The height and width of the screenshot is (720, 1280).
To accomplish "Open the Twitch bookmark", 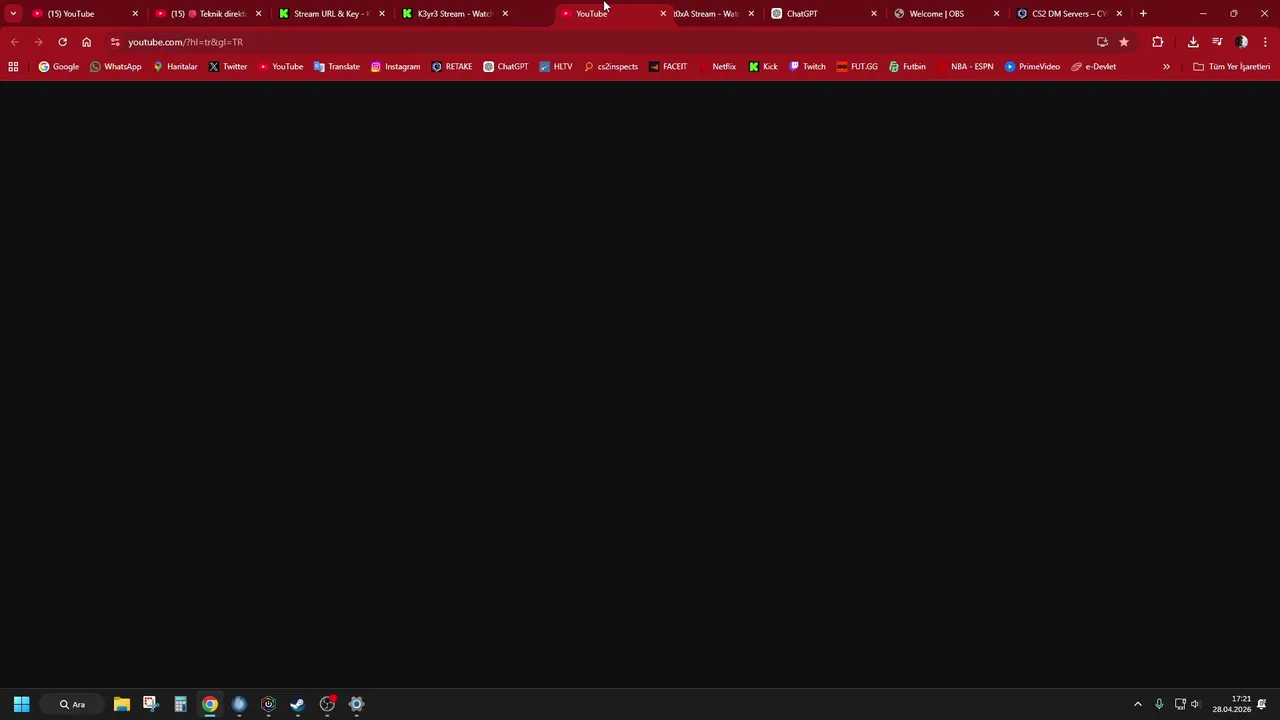I will click(x=808, y=67).
